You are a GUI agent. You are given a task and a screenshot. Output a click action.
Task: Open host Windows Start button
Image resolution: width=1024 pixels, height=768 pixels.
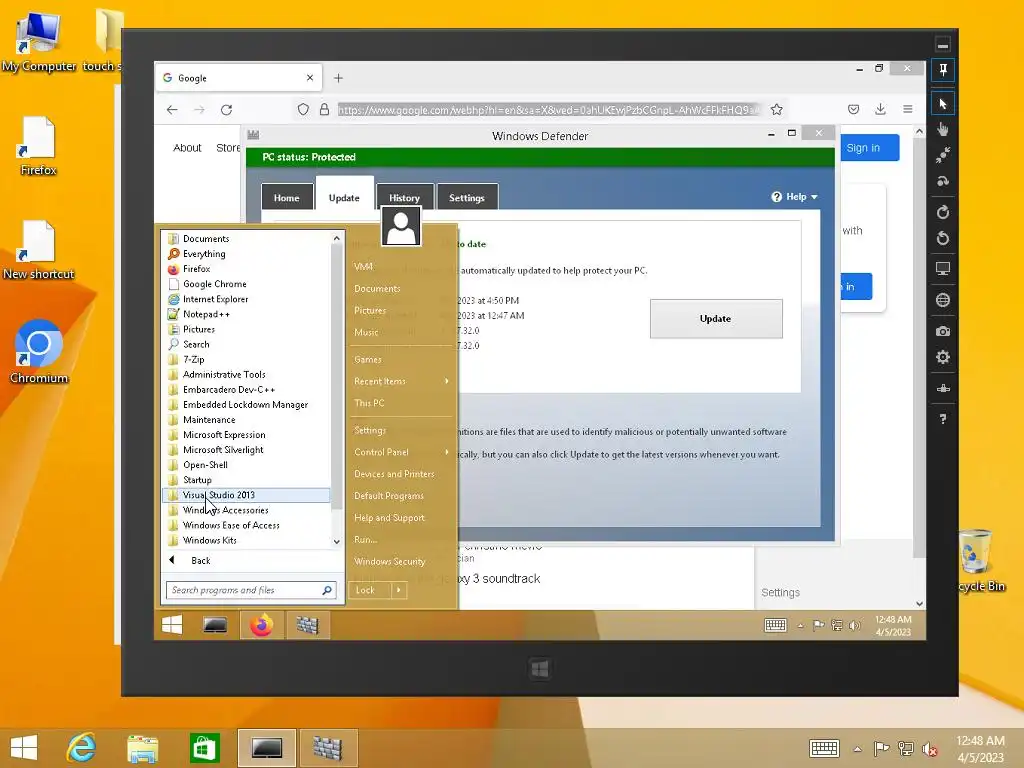pyautogui.click(x=24, y=748)
